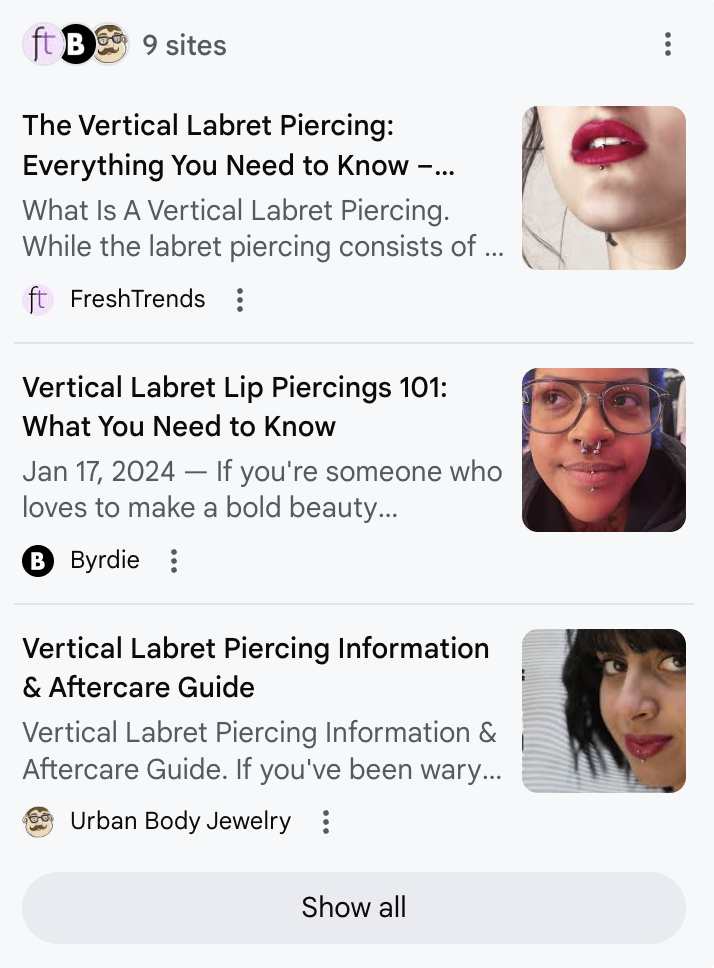Viewport: 714px width, 968px height.
Task: Click the Byrdie source name
Action: pyautogui.click(x=105, y=561)
